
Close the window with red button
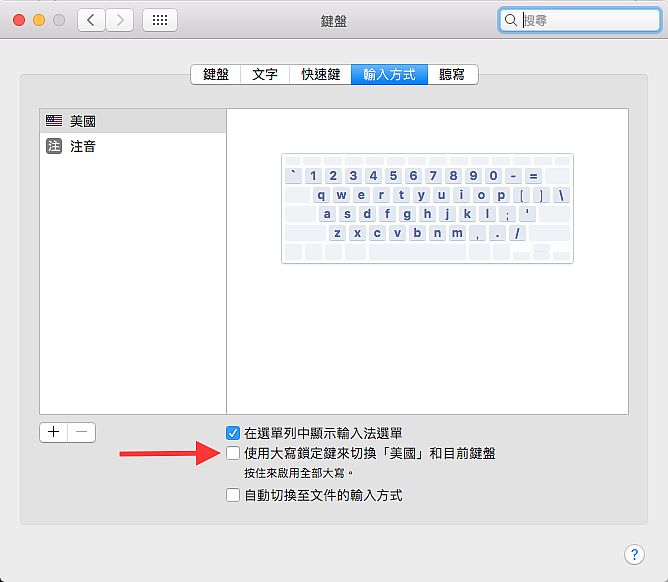coord(19,20)
